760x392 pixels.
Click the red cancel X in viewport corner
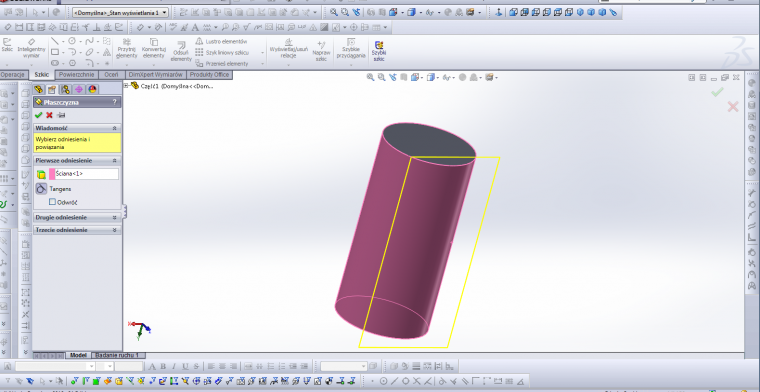733,107
